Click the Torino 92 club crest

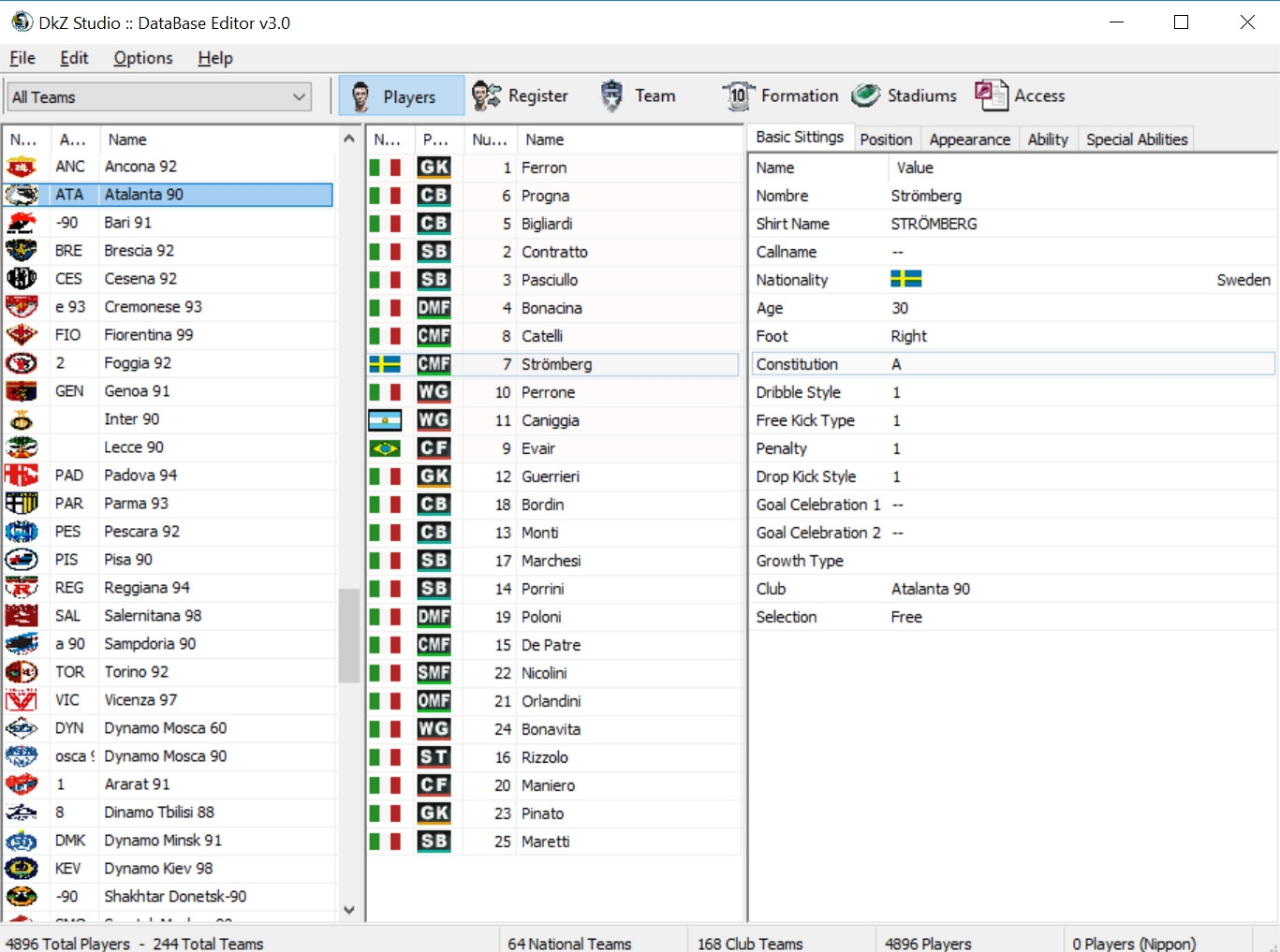(x=22, y=672)
